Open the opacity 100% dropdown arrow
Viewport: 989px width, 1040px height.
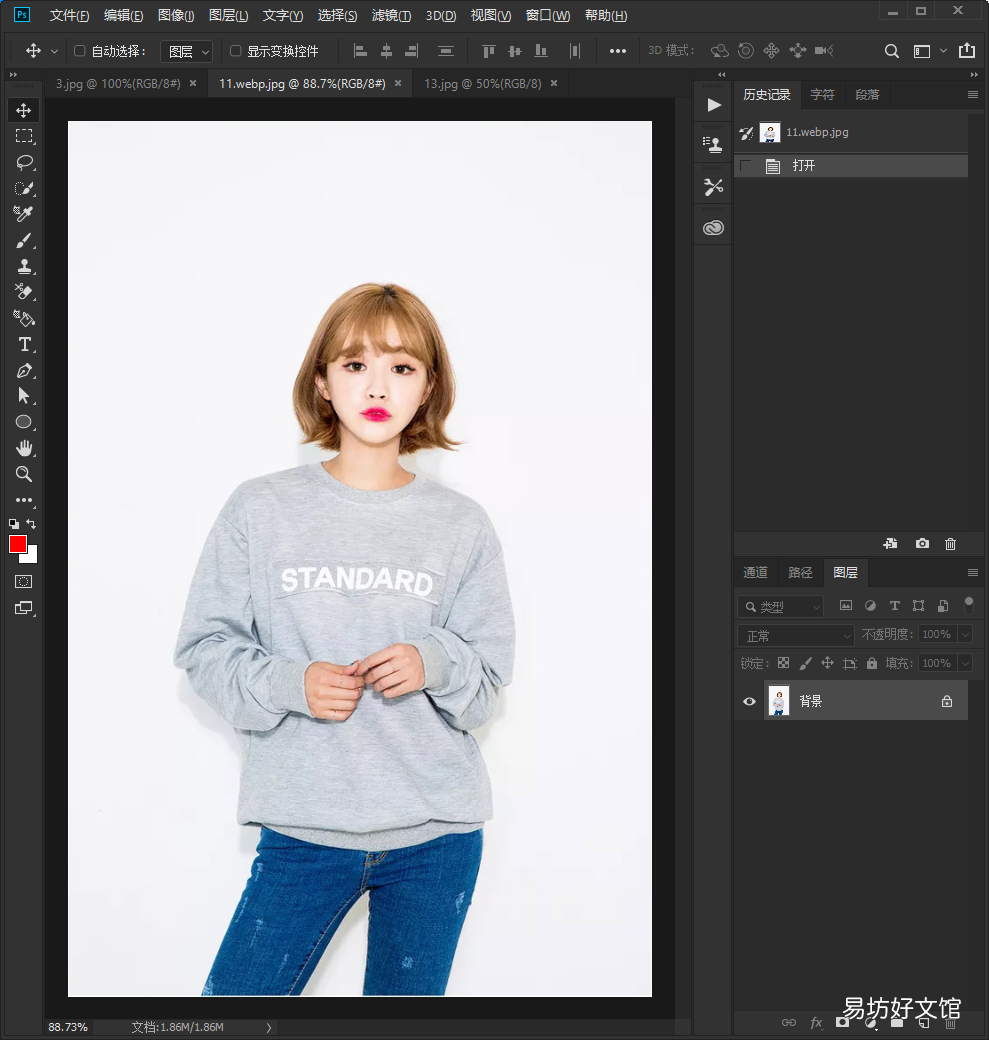tap(966, 635)
